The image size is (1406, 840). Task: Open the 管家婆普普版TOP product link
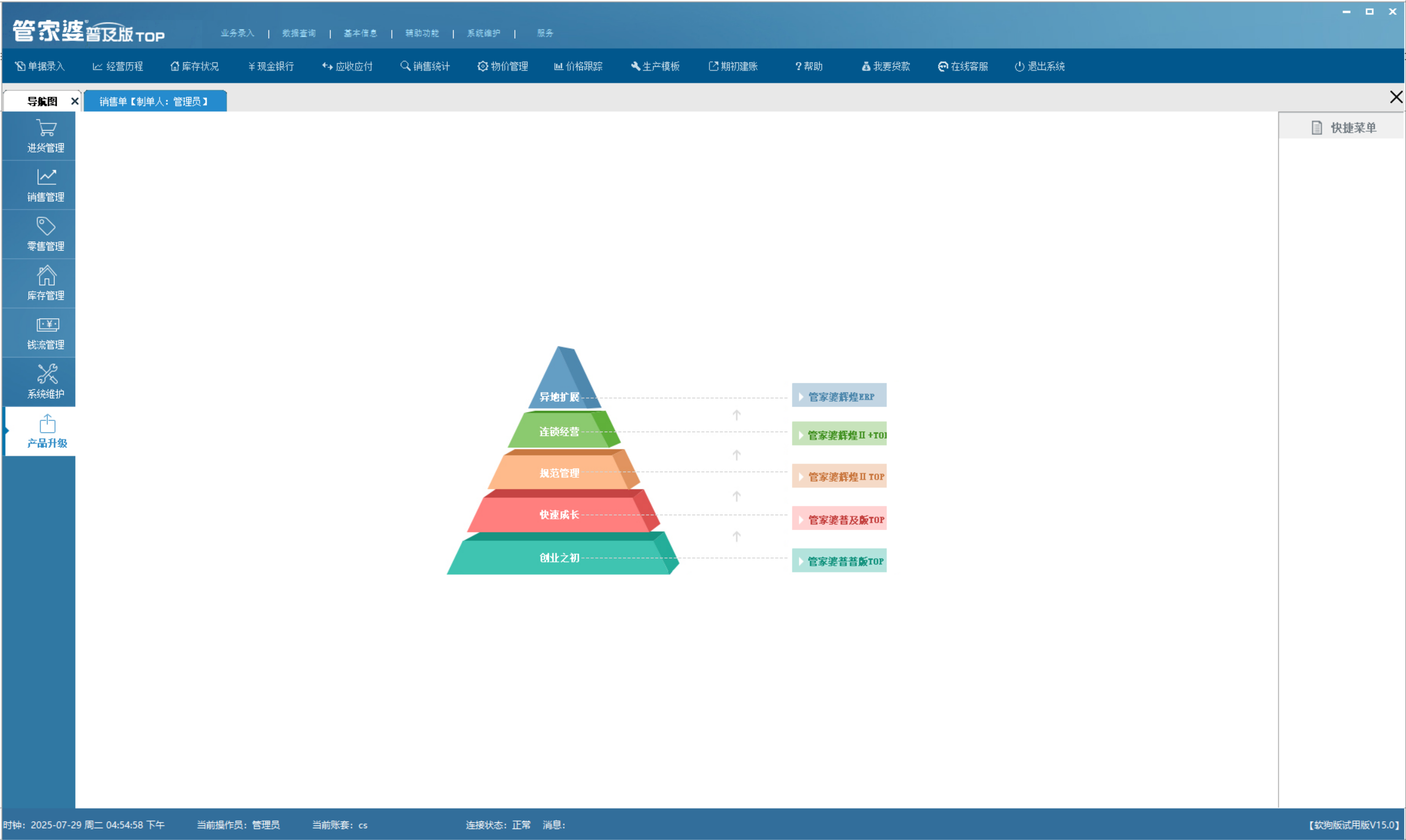(839, 561)
